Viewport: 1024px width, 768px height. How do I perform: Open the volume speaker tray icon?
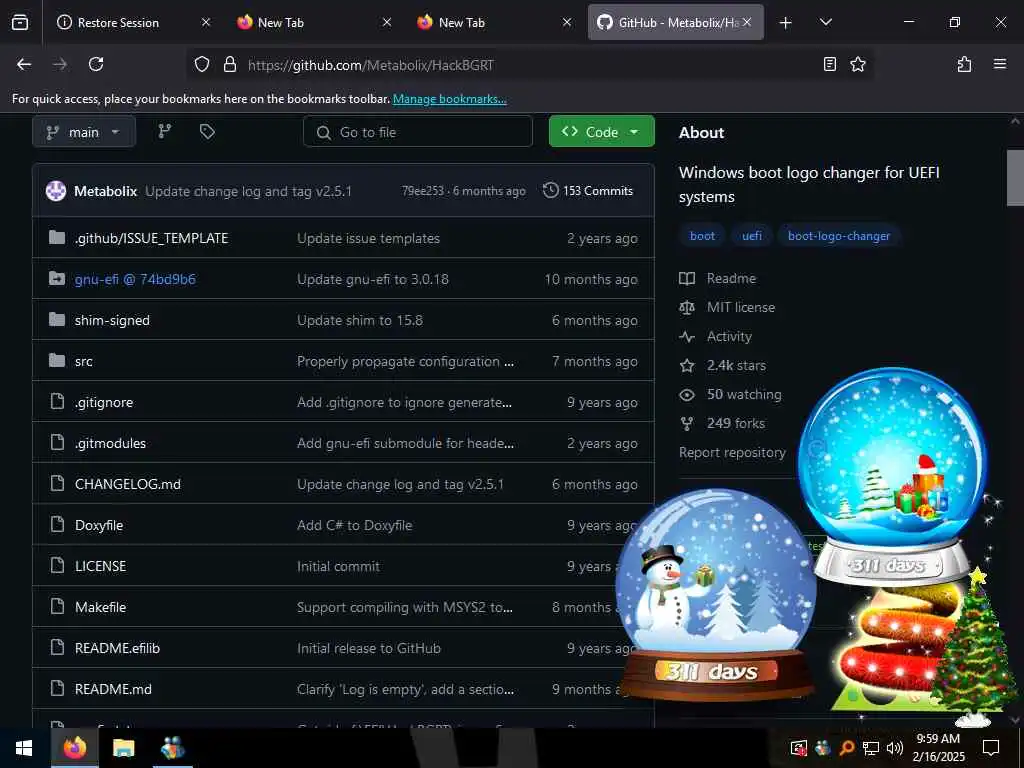tap(895, 748)
